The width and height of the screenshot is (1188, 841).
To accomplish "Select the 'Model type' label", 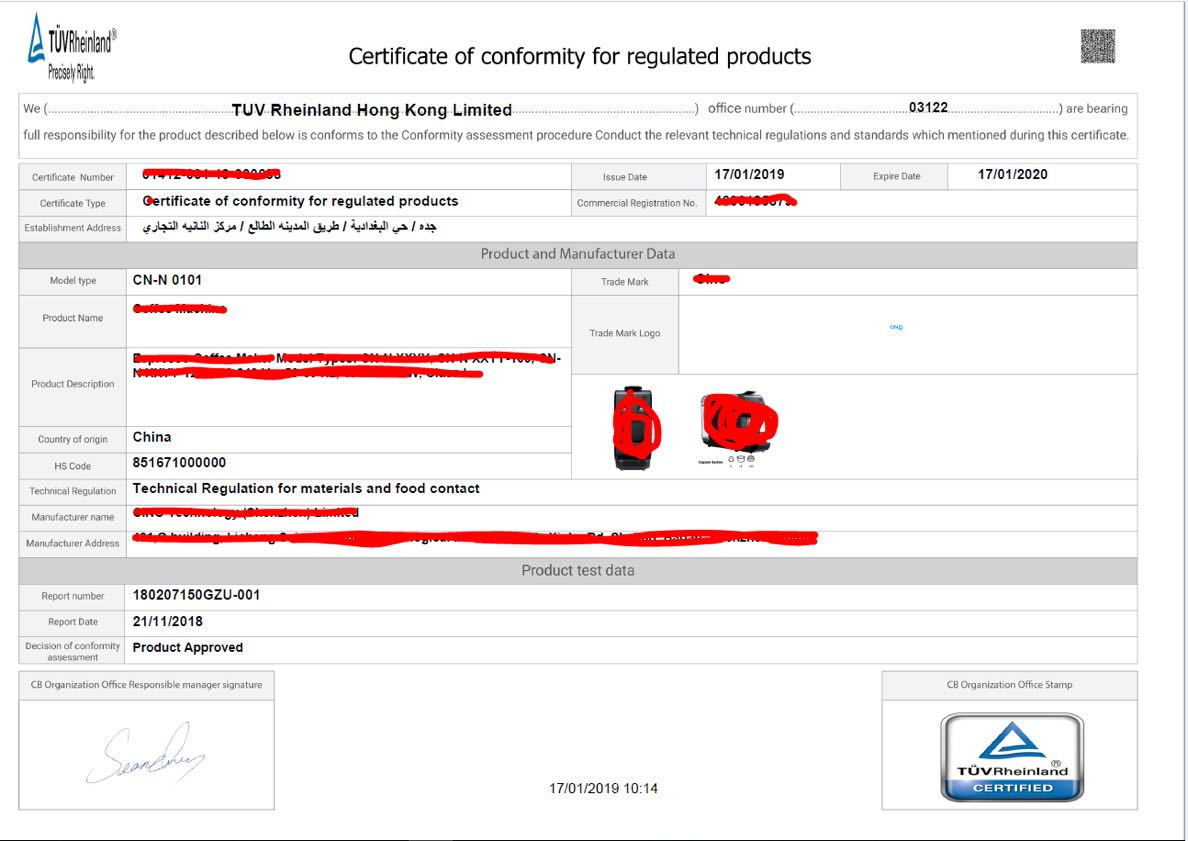I will [x=73, y=280].
